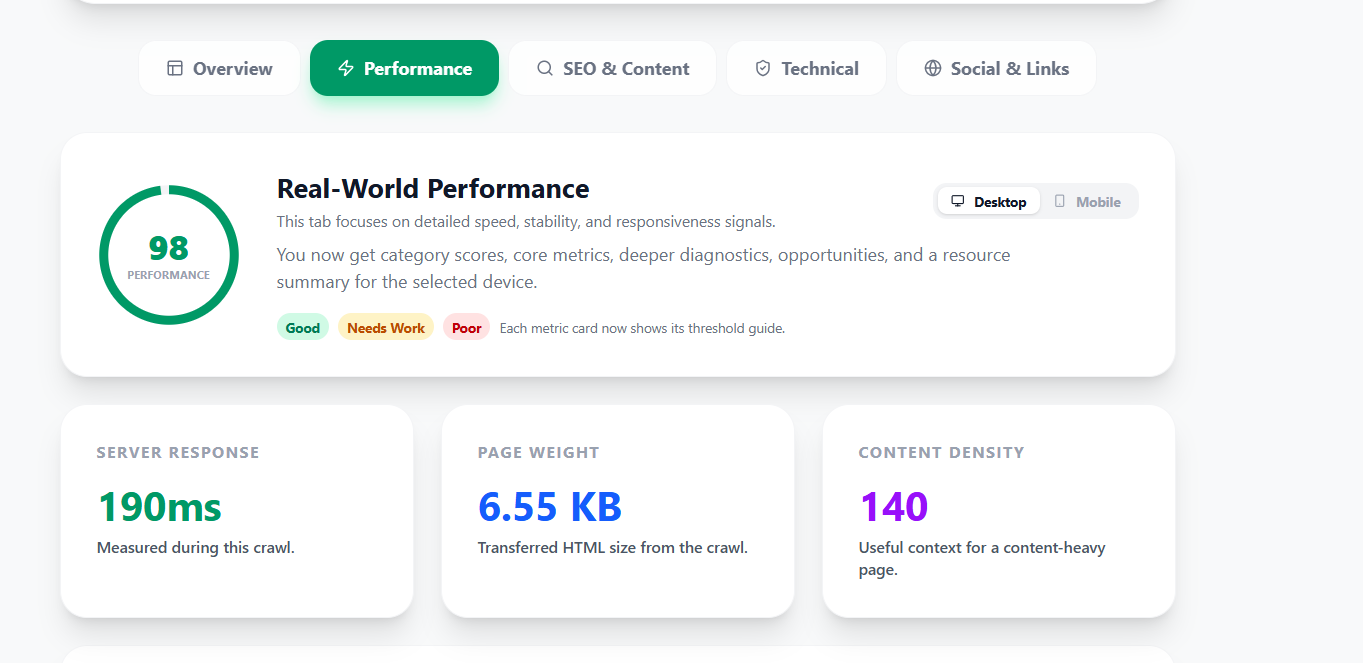Select the lightning bolt Performance icon
1363x663 pixels.
(x=346, y=68)
